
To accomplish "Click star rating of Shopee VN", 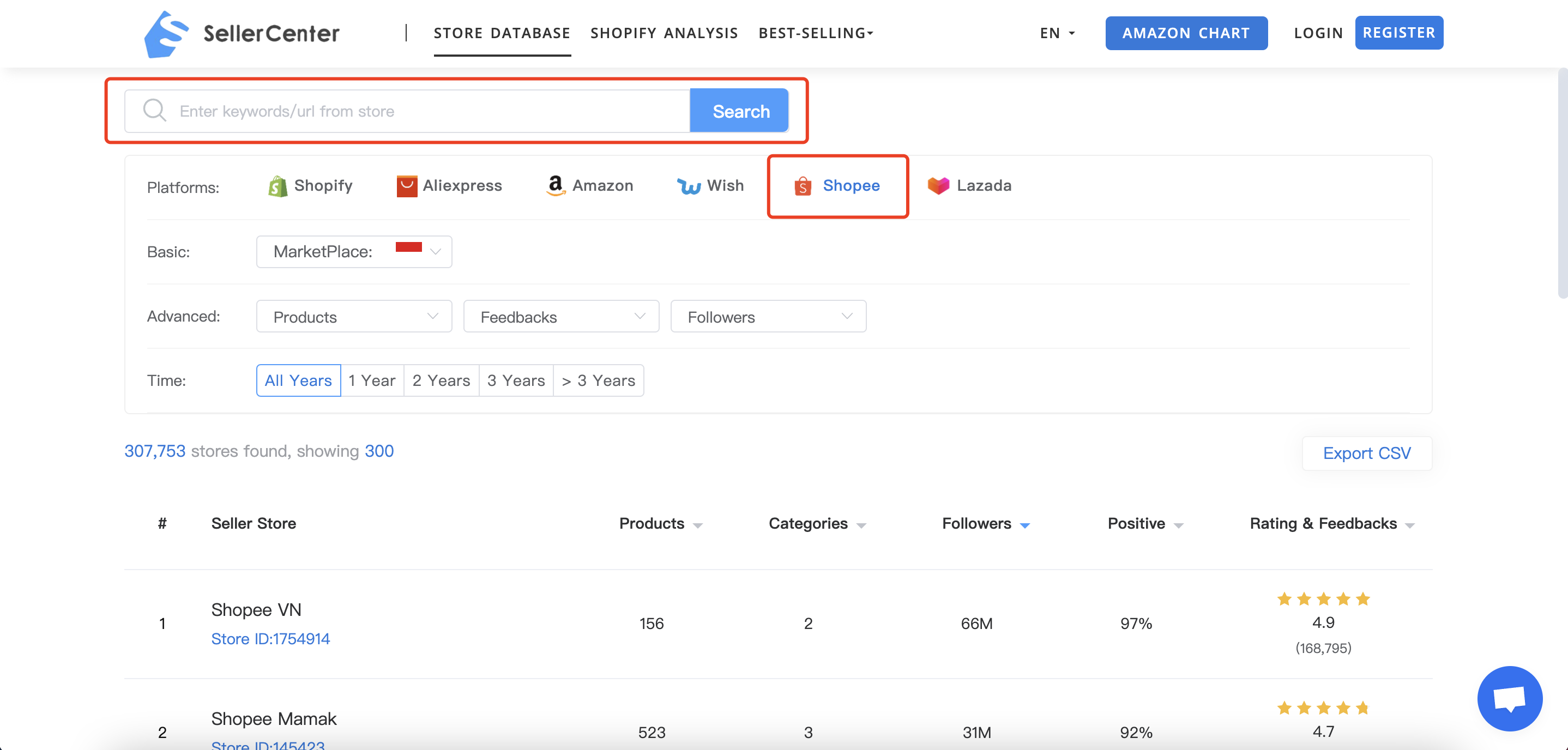I will point(1323,599).
